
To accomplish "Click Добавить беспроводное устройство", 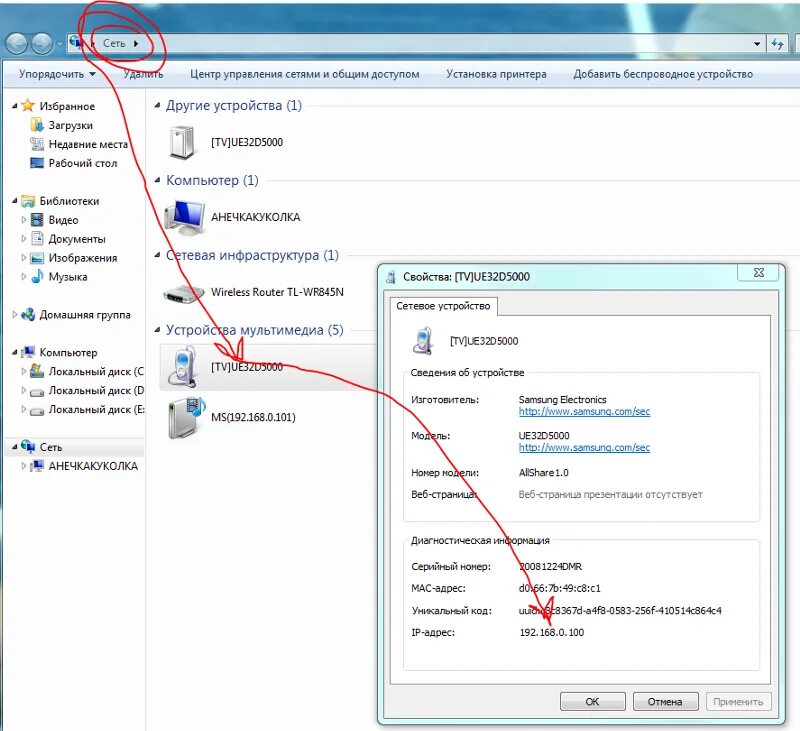I will tap(663, 74).
